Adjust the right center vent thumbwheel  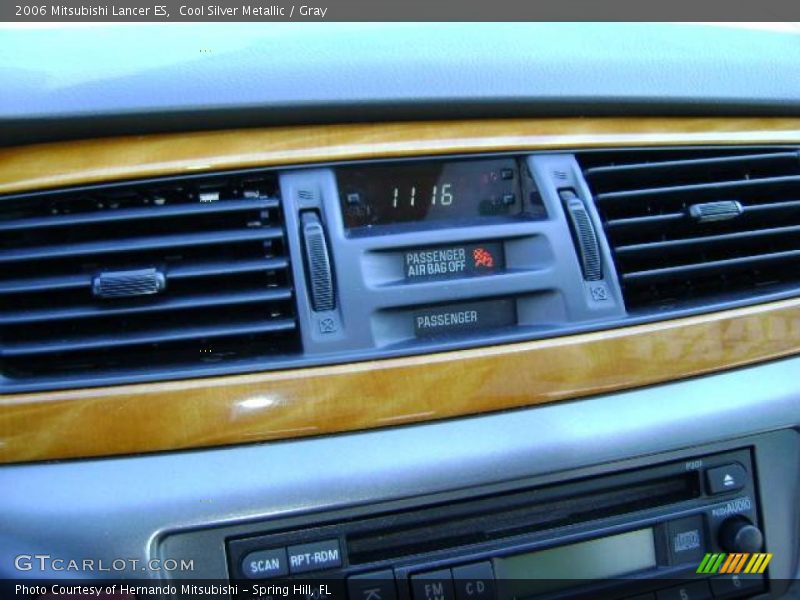pos(583,236)
